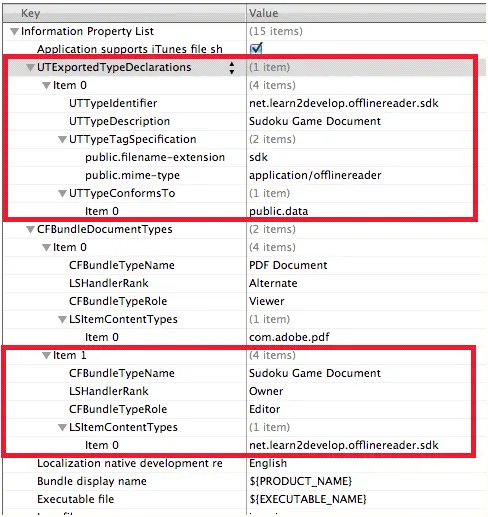Select the PDF Document value
The width and height of the screenshot is (488, 517).
tap(288, 265)
